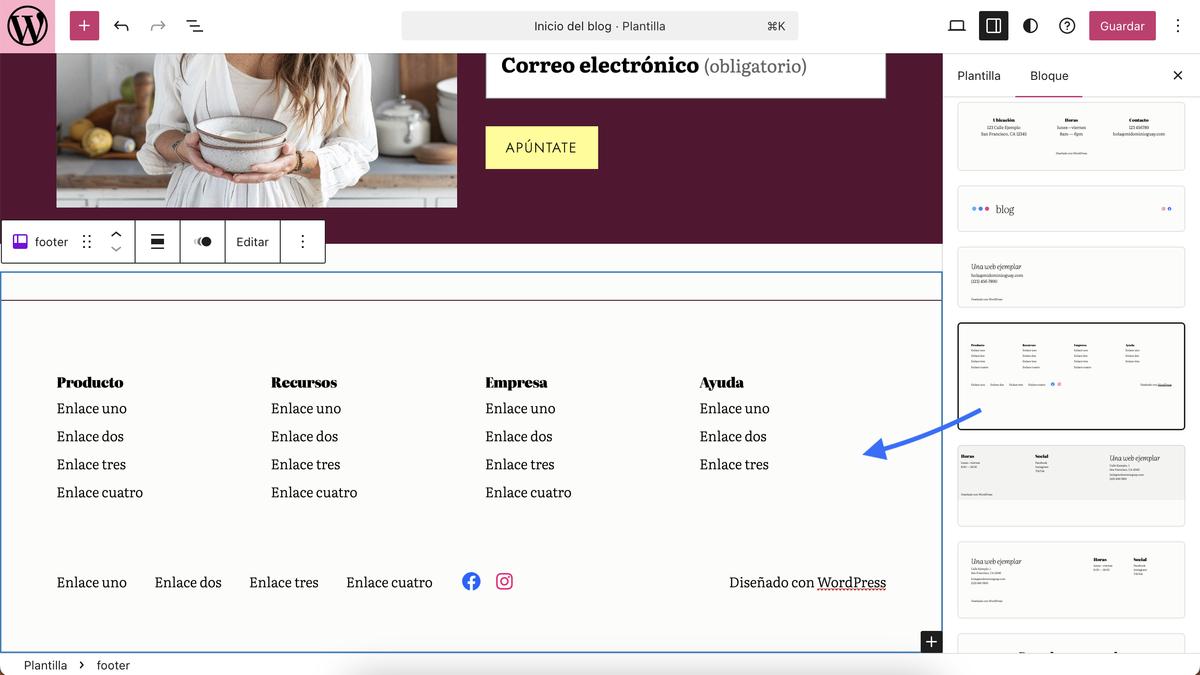Image resolution: width=1200 pixels, height=675 pixels.
Task: Click the Facebook icon in the footer
Action: point(470,581)
